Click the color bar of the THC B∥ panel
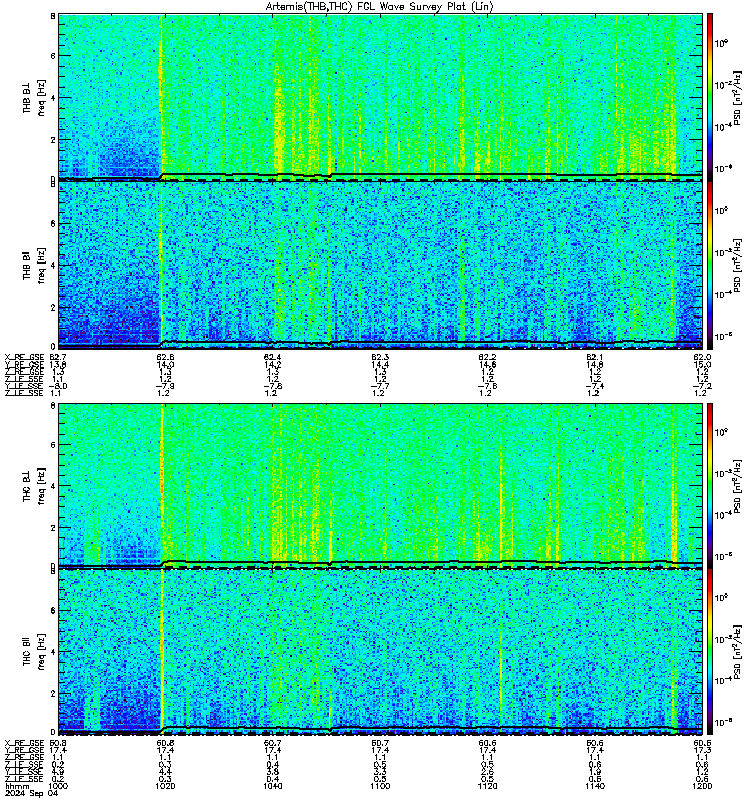The image size is (750, 800). pos(710,651)
